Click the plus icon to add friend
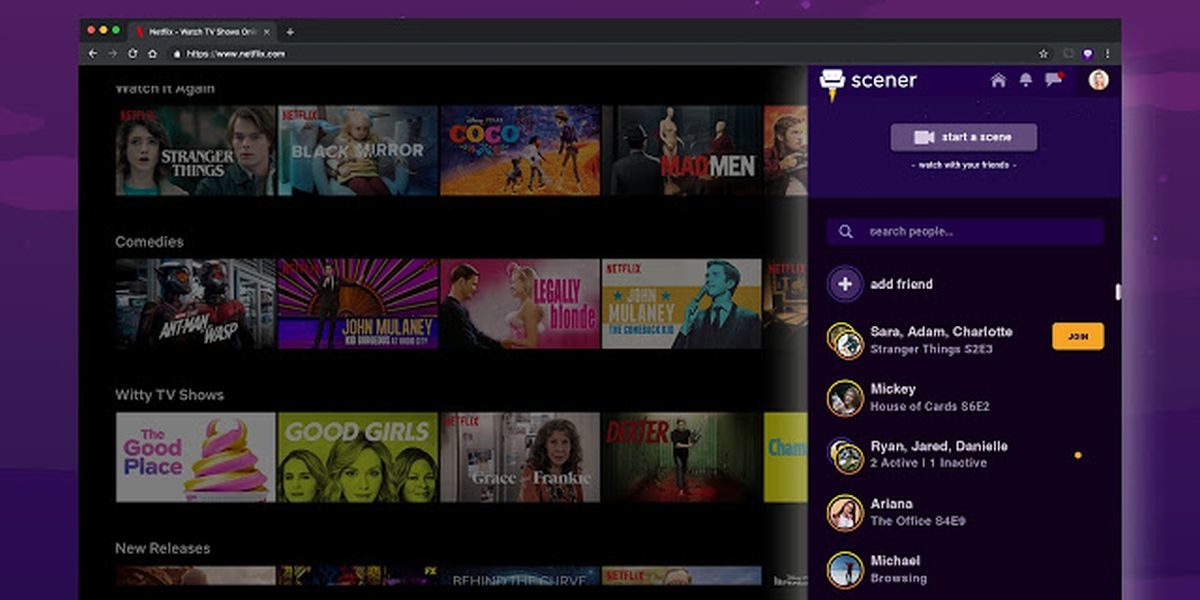This screenshot has height=600, width=1200. point(845,284)
